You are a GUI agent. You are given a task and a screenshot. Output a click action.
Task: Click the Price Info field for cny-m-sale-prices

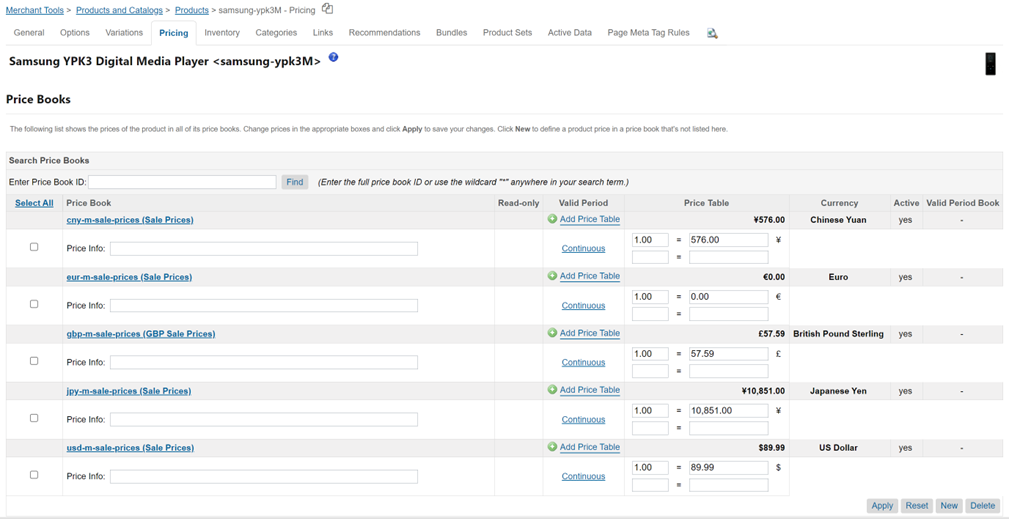[x=264, y=249]
